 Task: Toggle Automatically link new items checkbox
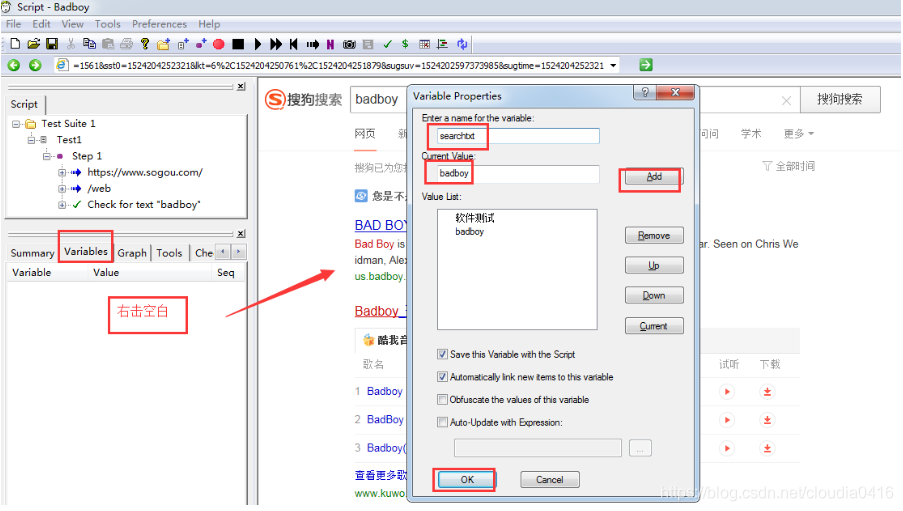[x=442, y=377]
